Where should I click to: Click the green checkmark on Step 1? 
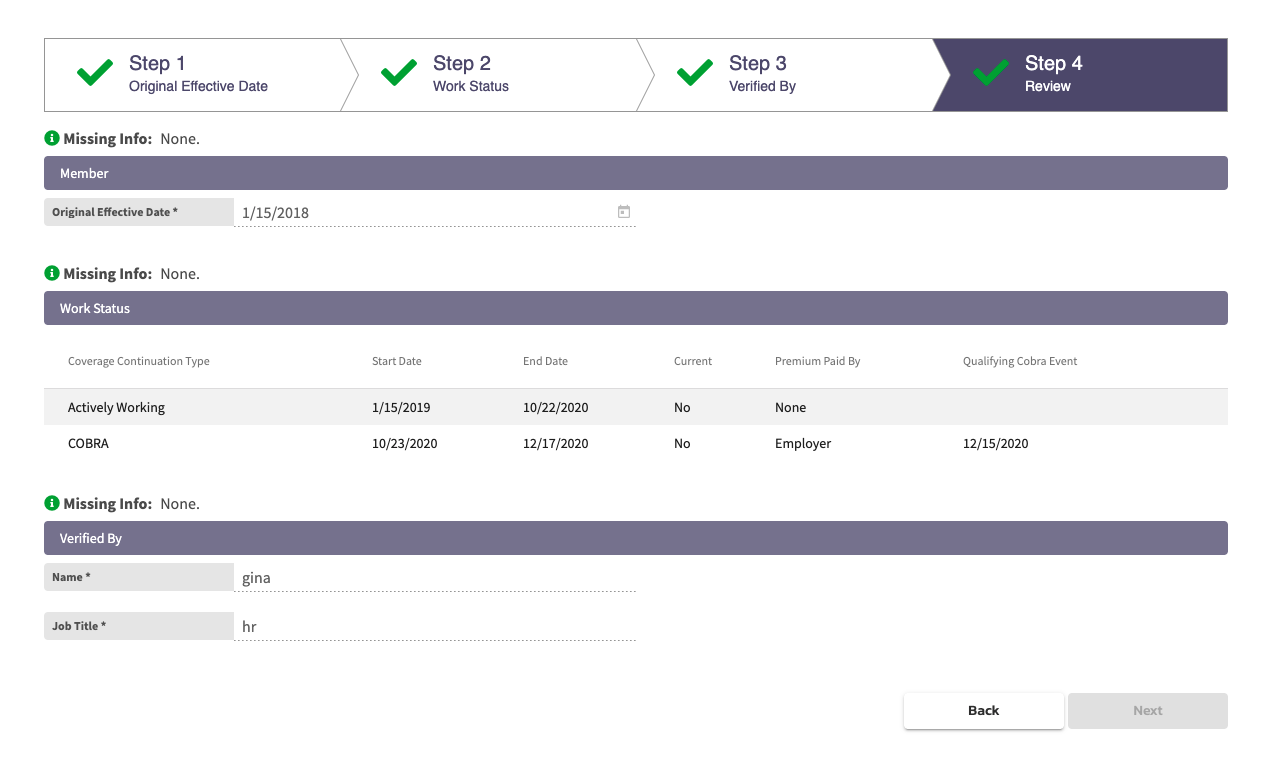pyautogui.click(x=94, y=72)
